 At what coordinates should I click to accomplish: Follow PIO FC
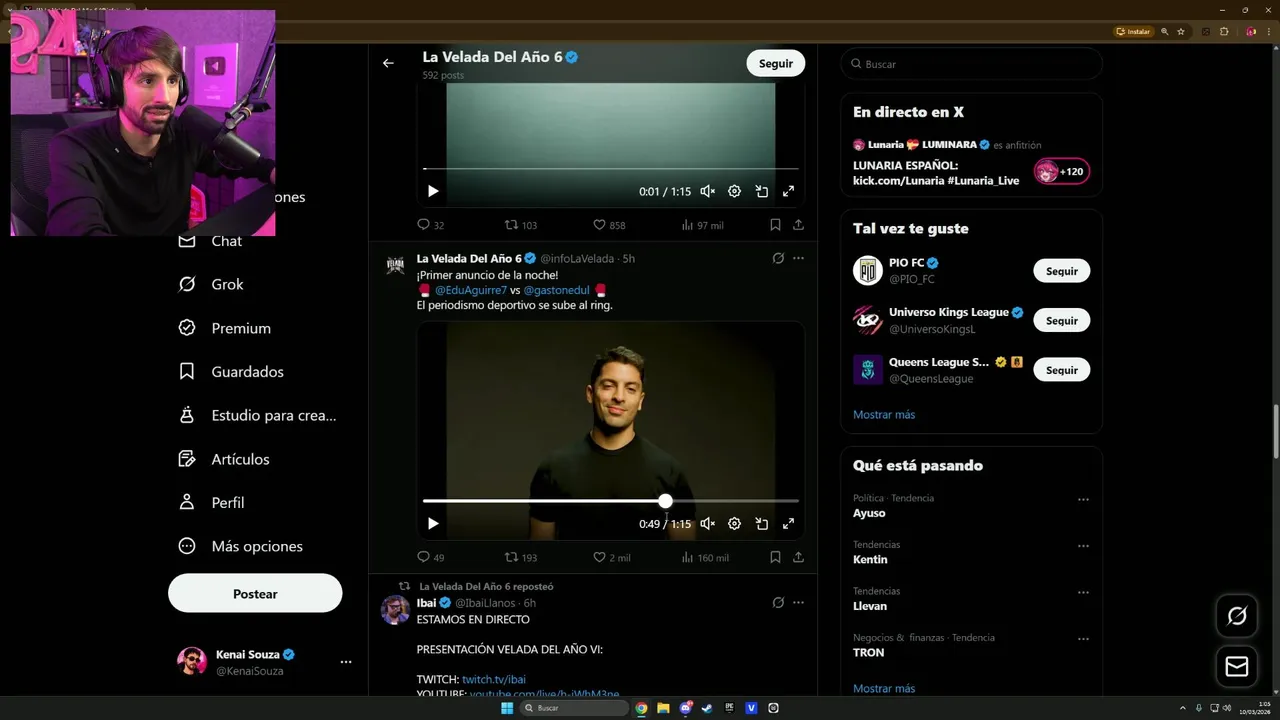[x=1061, y=271]
